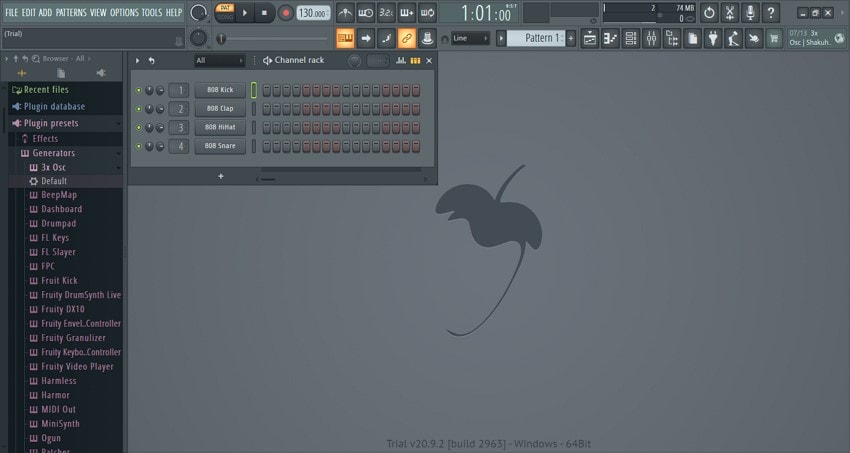Toggle multilink to controllers icon
Viewport: 850px width, 453px height.
coord(428,38)
